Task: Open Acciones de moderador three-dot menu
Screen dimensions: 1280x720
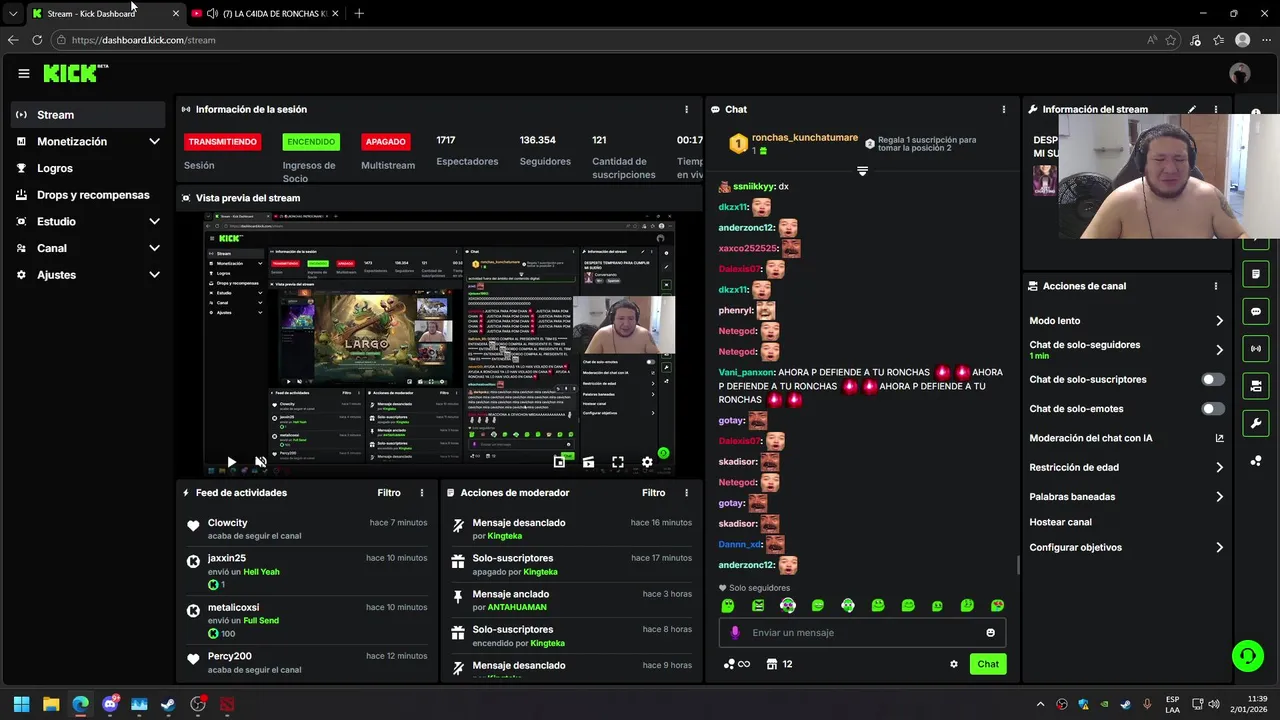Action: tap(686, 493)
